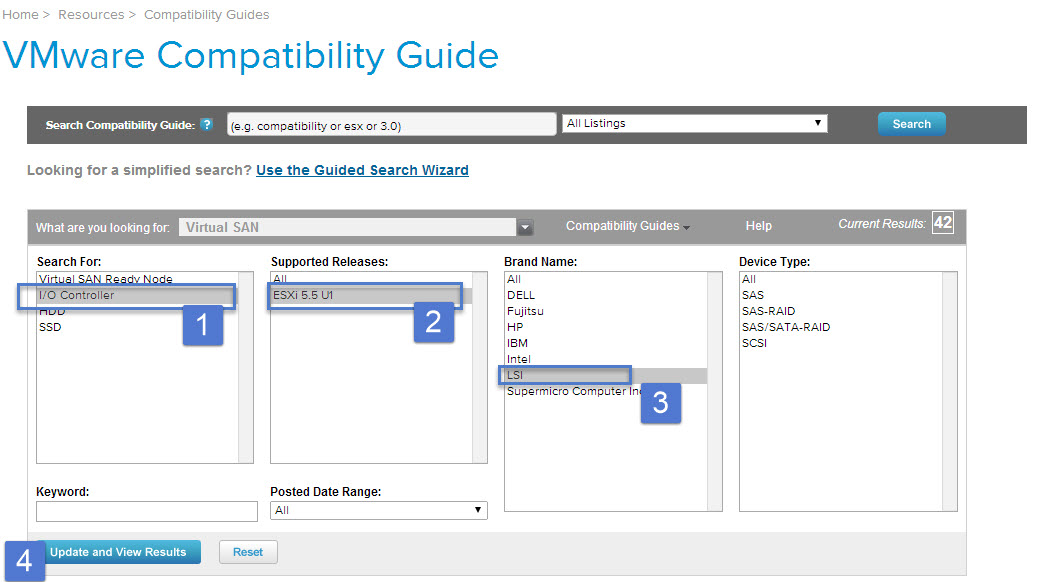
Task: Select IBM in the Brand Name list
Action: [606, 343]
